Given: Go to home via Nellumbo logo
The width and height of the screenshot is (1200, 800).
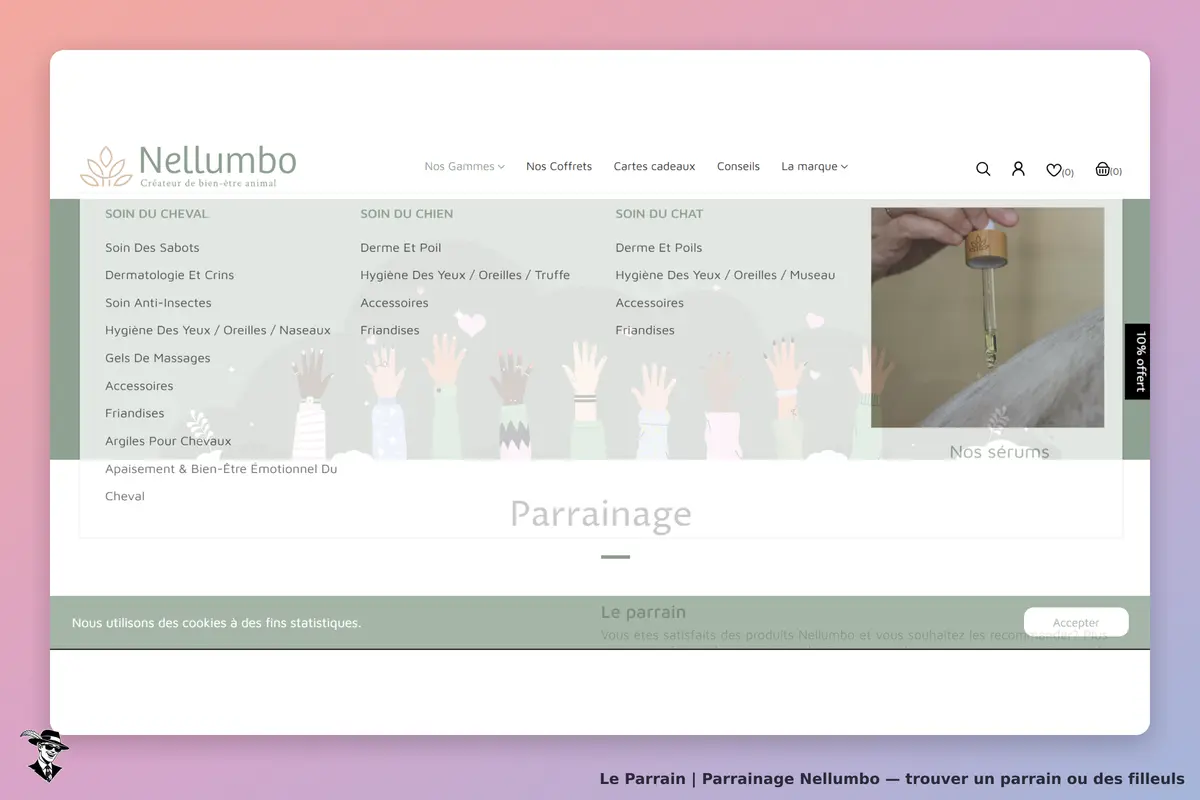Looking at the screenshot, I should 188,166.
